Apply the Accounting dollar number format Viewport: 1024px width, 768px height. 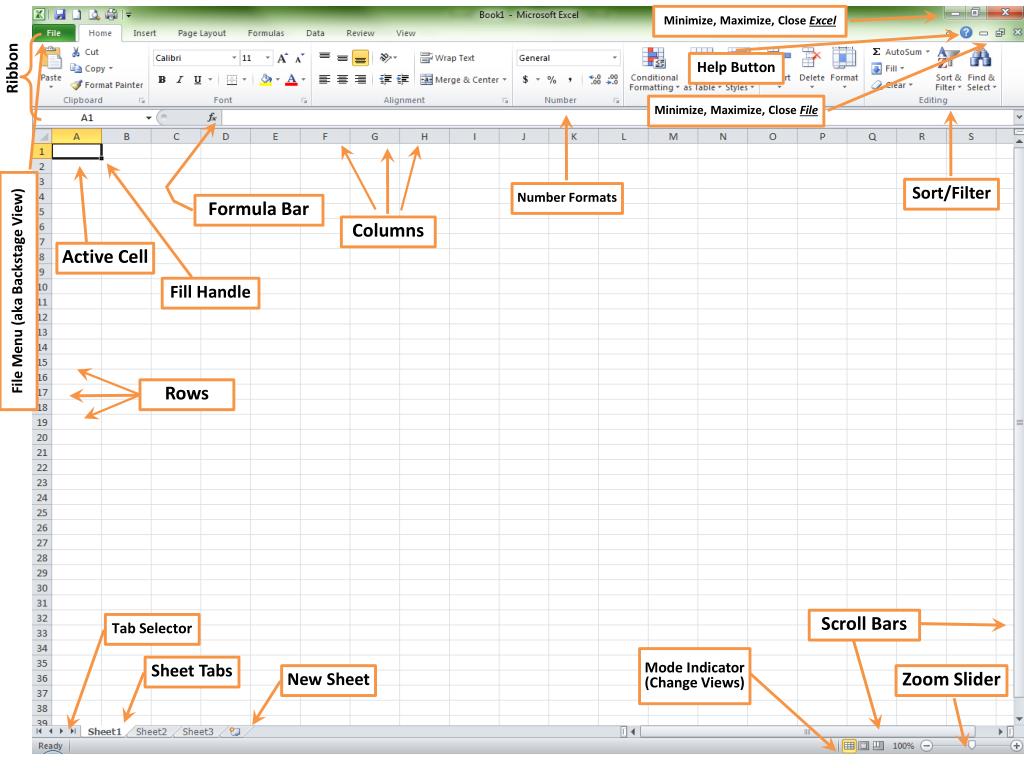[x=525, y=80]
